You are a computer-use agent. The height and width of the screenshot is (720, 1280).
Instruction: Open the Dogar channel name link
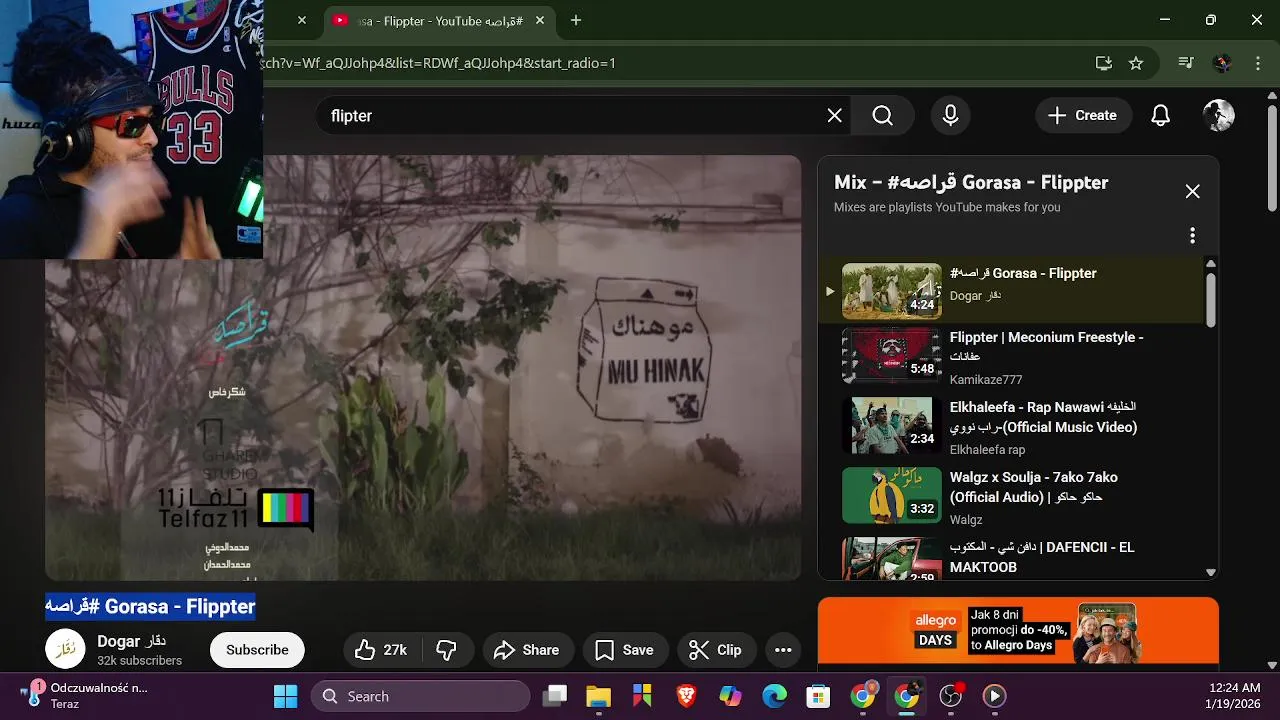tap(131, 642)
